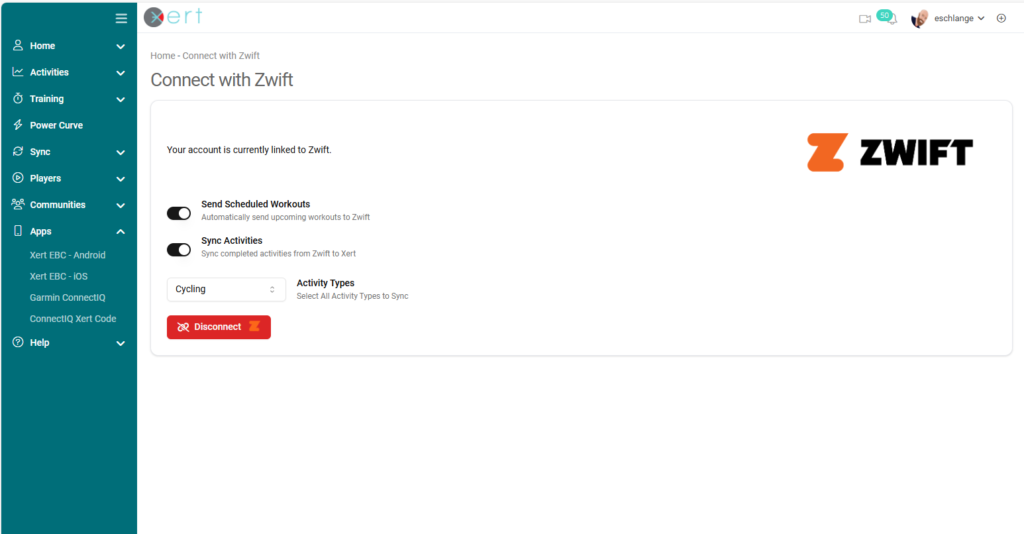Toggle Sync Activities switch
The width and height of the screenshot is (1024, 534).
(x=179, y=250)
